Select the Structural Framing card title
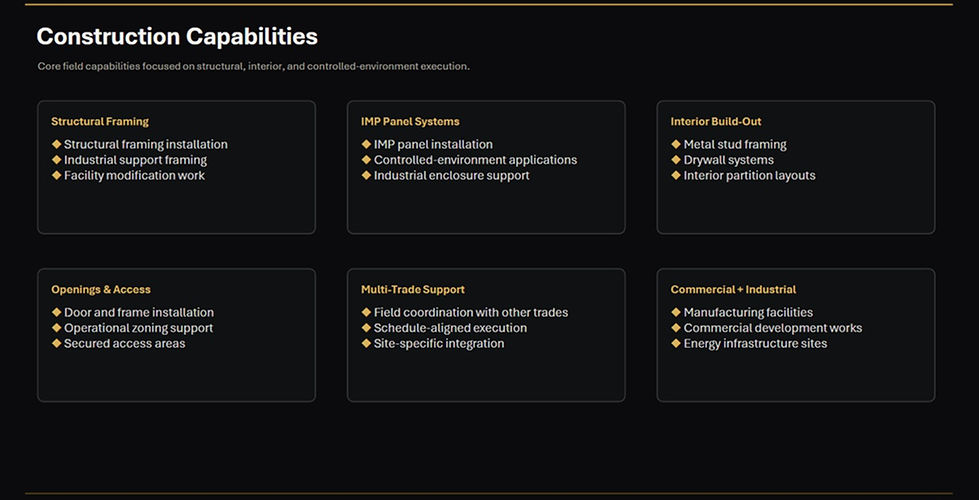Image resolution: width=979 pixels, height=500 pixels. [x=100, y=121]
